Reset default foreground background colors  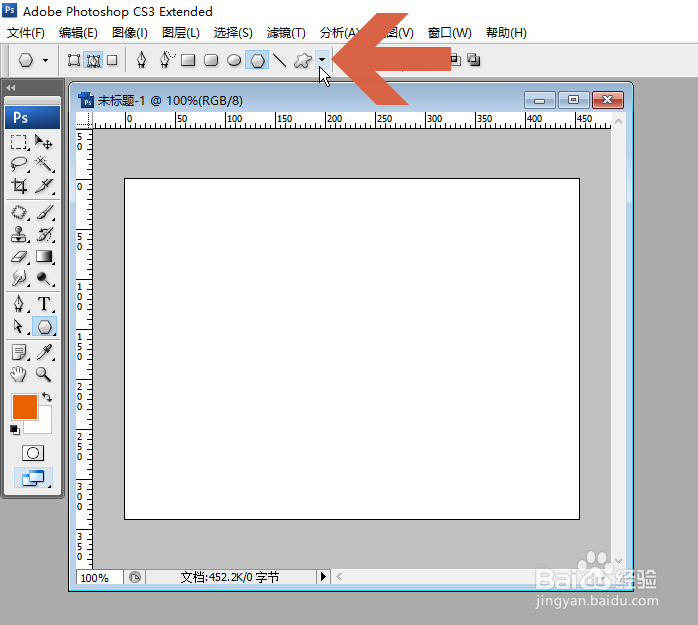pyautogui.click(x=15, y=430)
